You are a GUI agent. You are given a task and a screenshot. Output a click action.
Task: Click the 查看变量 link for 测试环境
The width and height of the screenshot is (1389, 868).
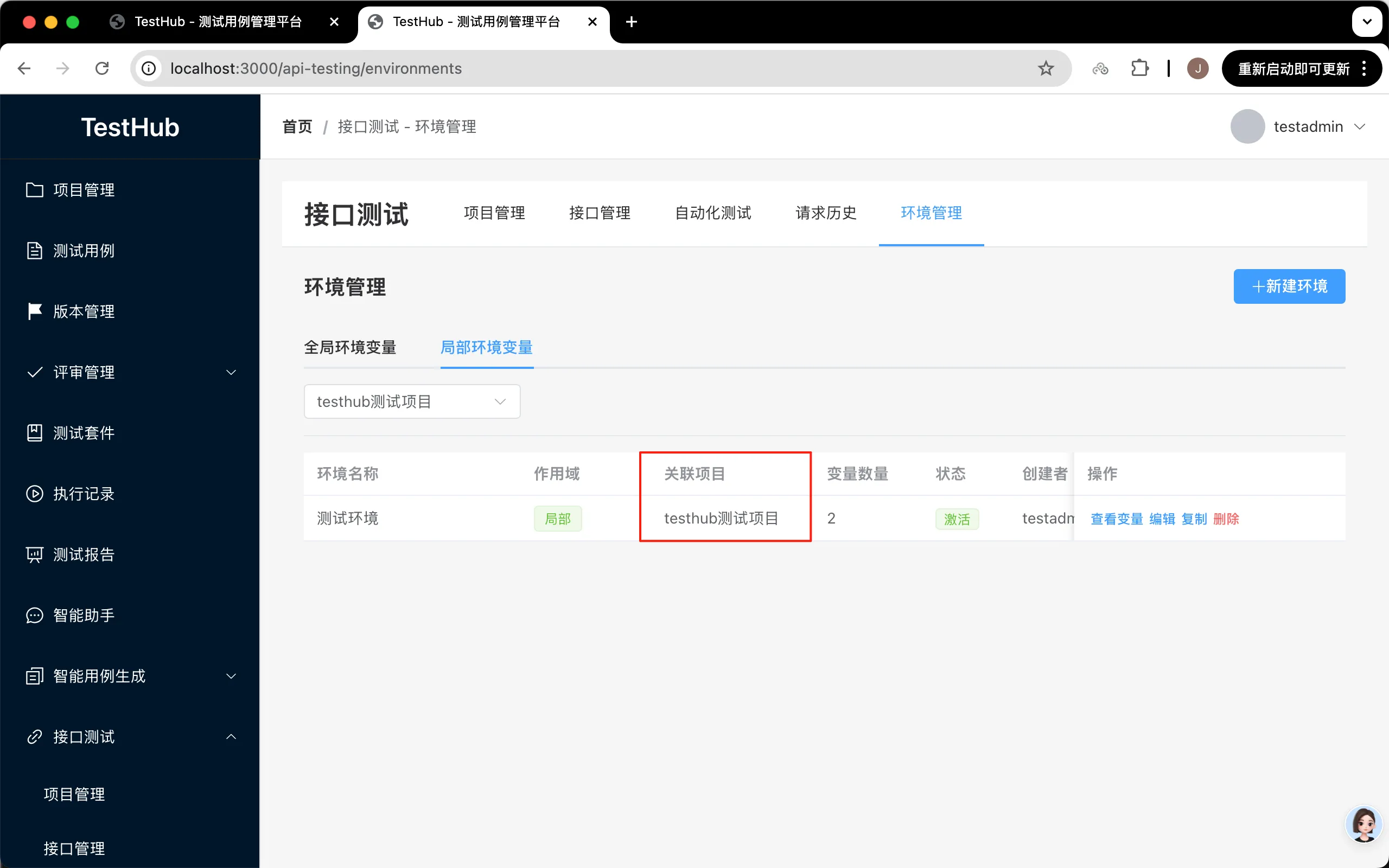point(1117,519)
